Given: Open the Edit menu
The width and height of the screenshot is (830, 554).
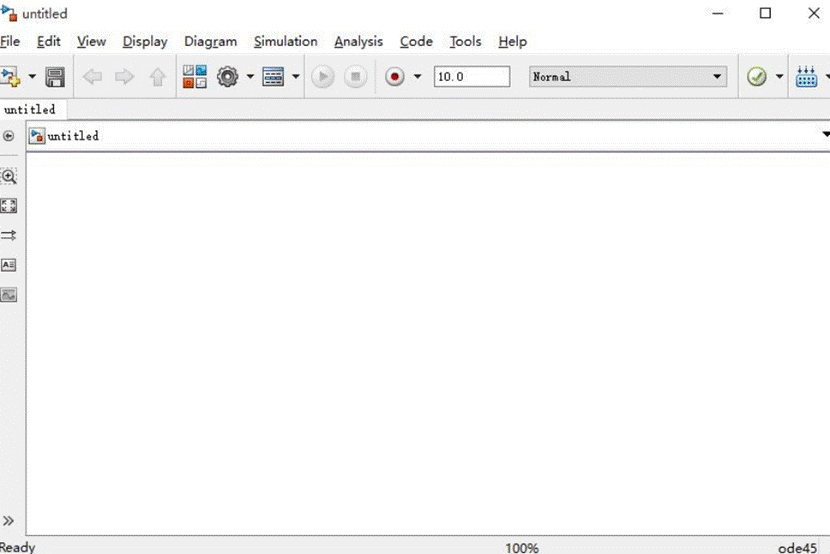Looking at the screenshot, I should (49, 41).
